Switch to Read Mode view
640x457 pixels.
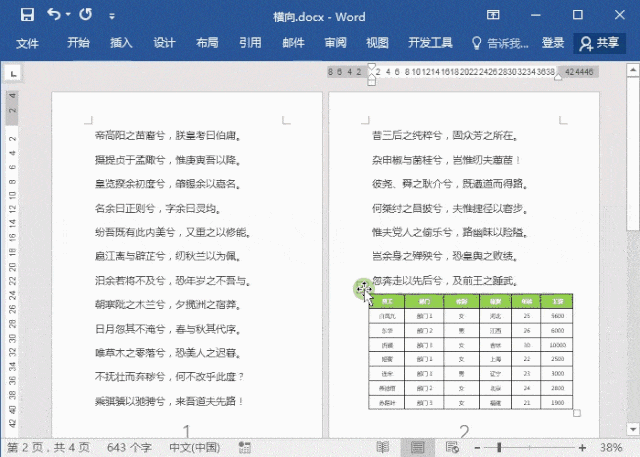click(382, 446)
